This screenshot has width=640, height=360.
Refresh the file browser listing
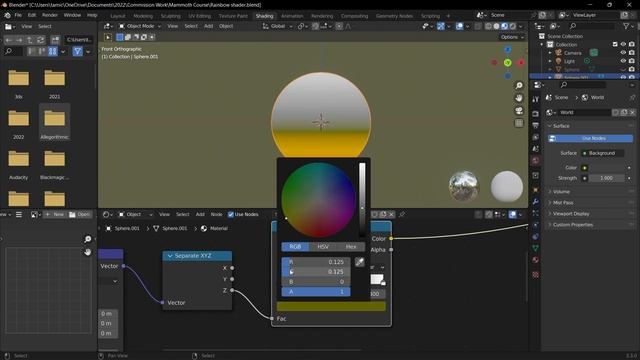click(40, 40)
